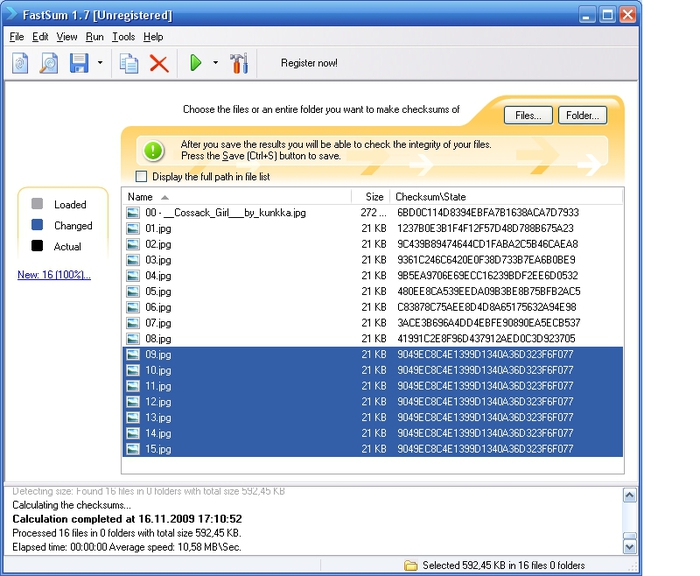
Task: Click the new checksum file toolbar icon
Action: click(x=20, y=63)
